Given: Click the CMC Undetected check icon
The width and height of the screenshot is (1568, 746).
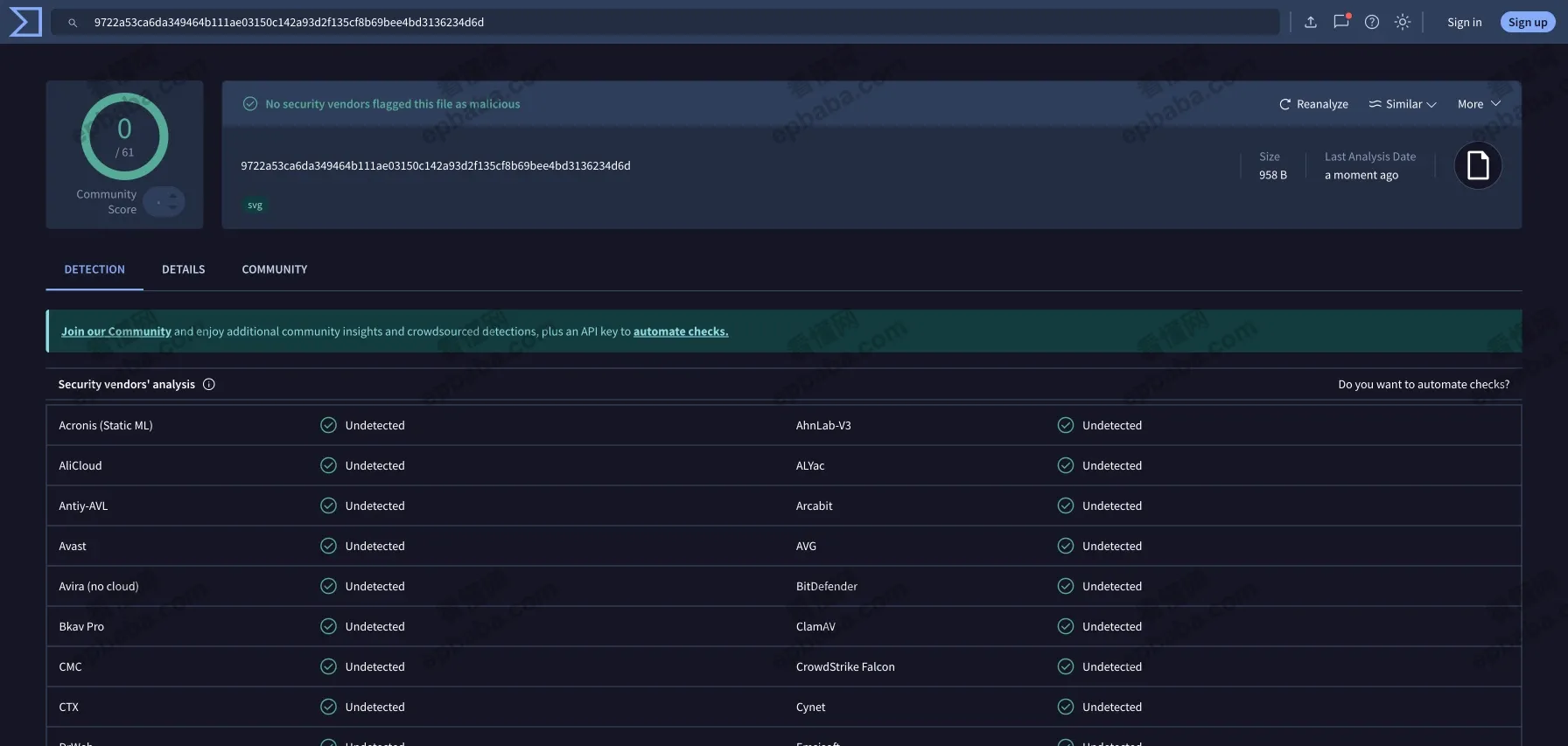Looking at the screenshot, I should pos(328,666).
